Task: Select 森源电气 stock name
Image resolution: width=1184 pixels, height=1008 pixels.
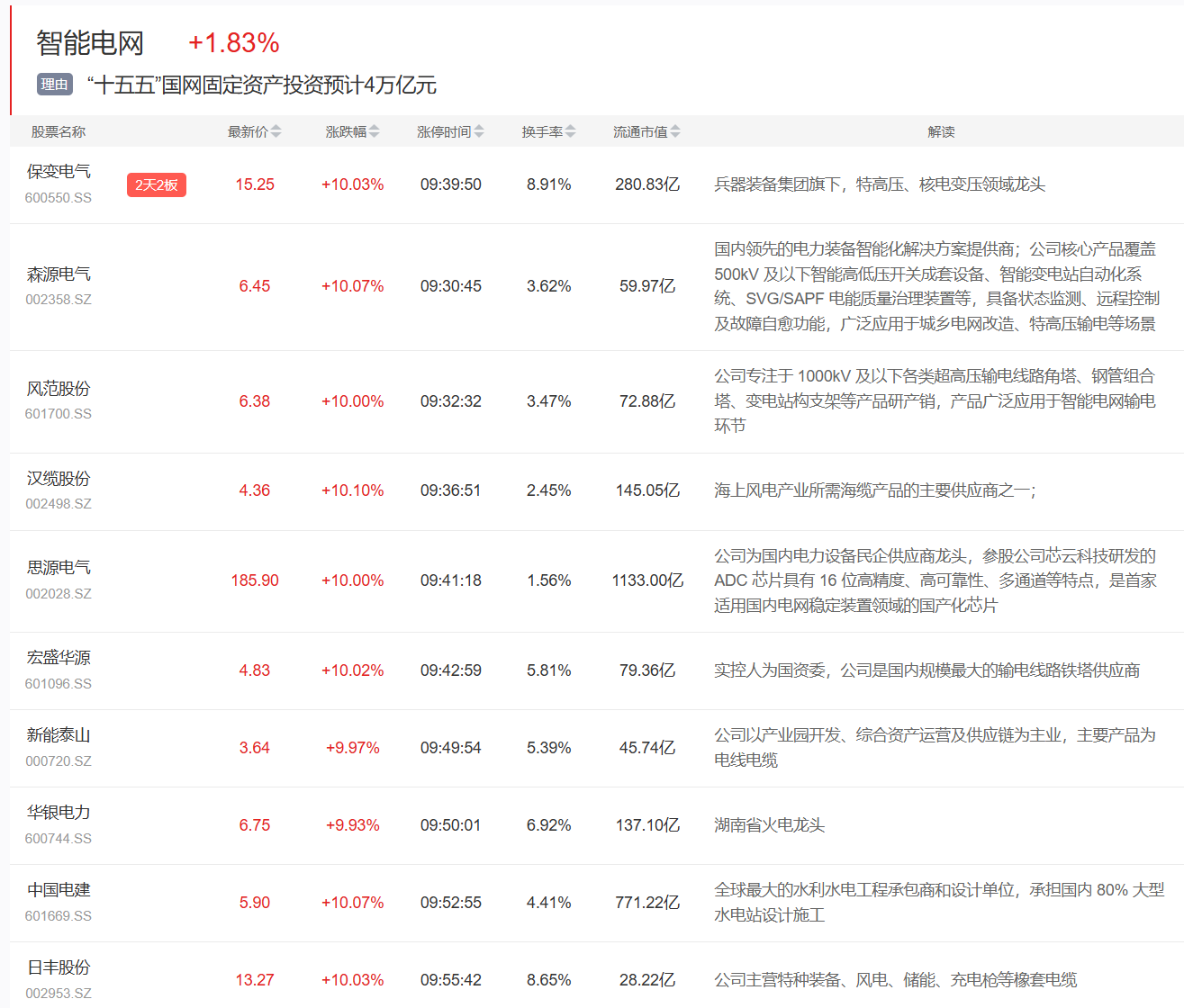Action: pos(59,274)
